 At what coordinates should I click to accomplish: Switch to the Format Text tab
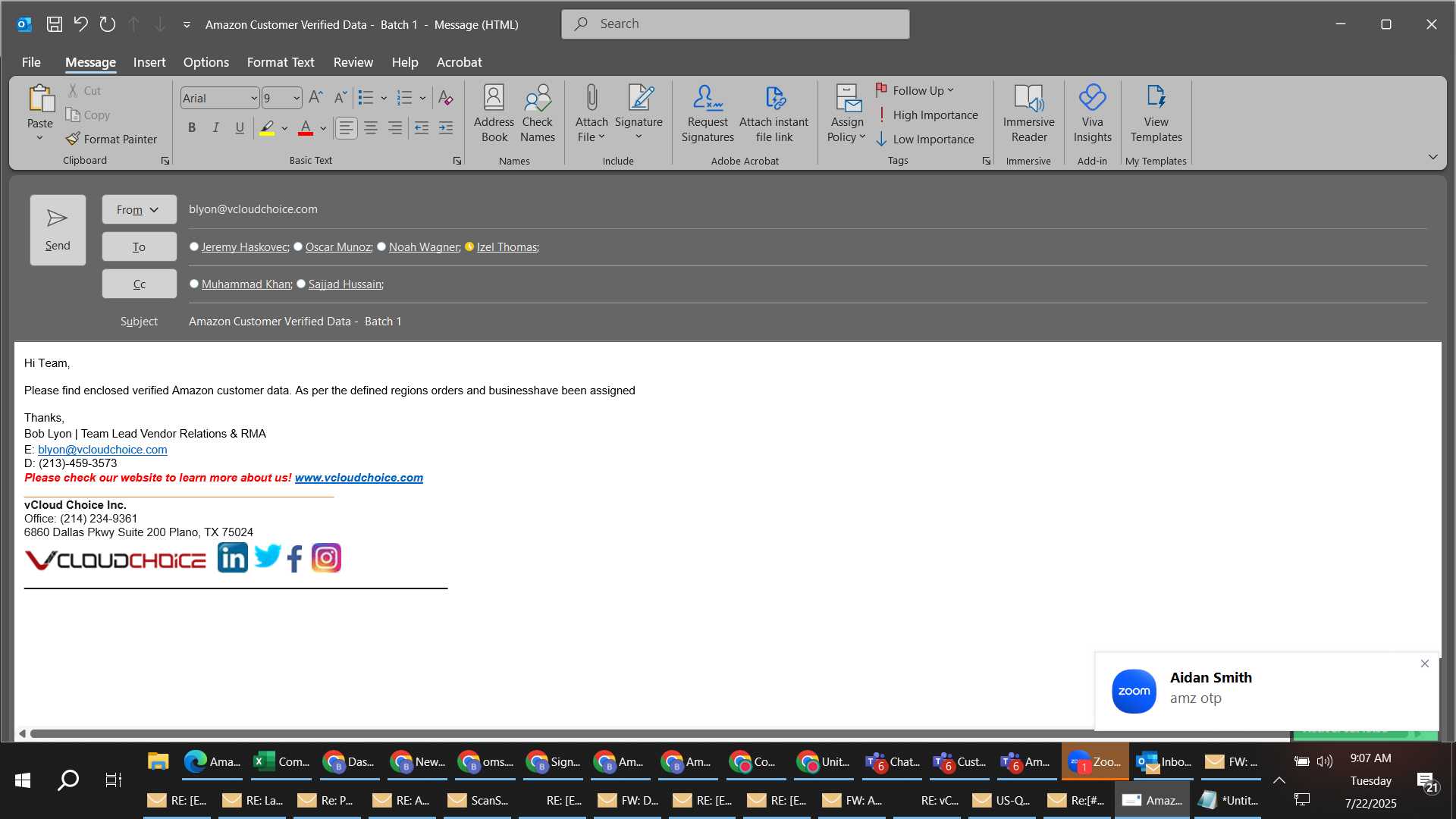[x=280, y=62]
